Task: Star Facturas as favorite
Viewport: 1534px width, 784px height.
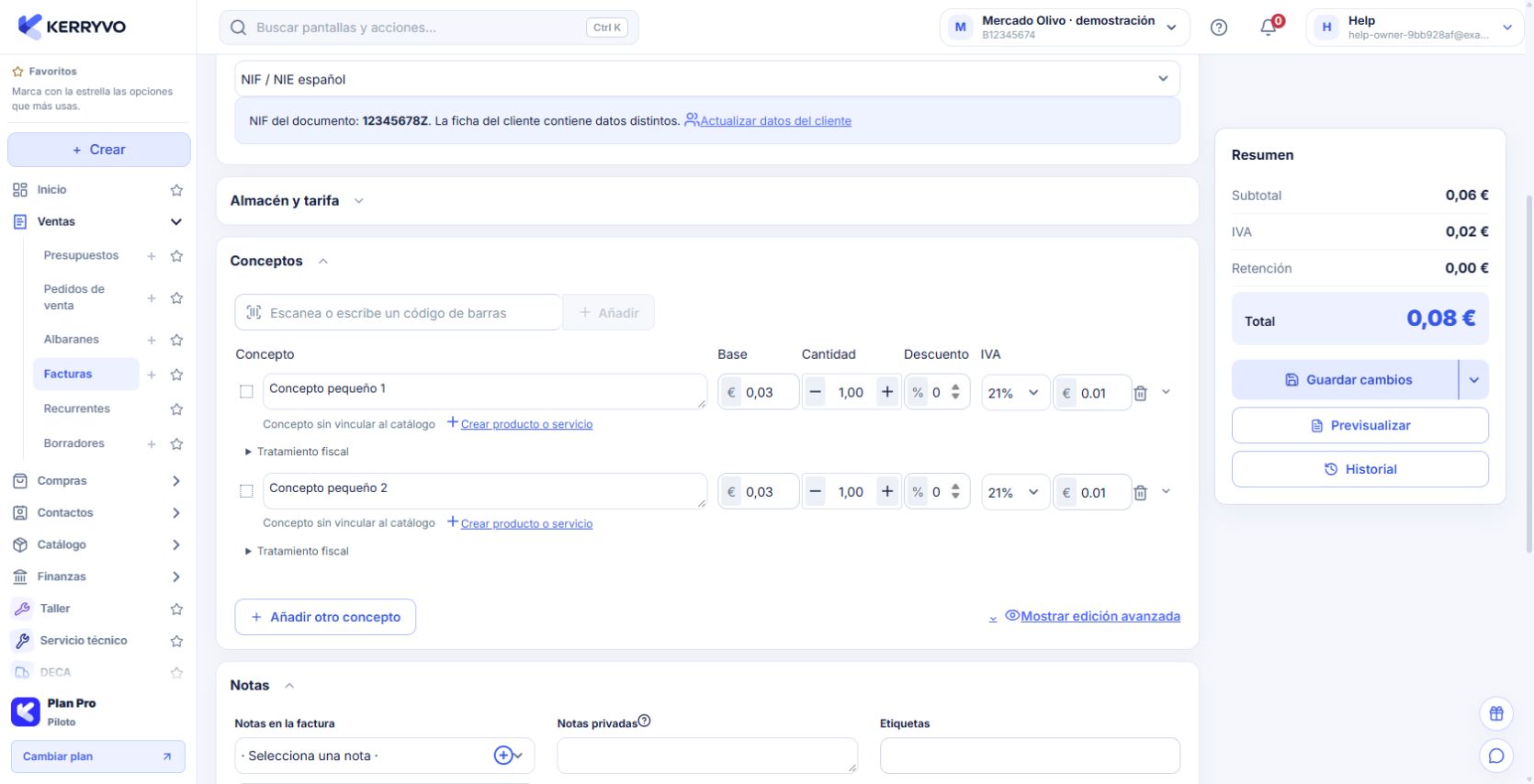Action: [x=176, y=375]
